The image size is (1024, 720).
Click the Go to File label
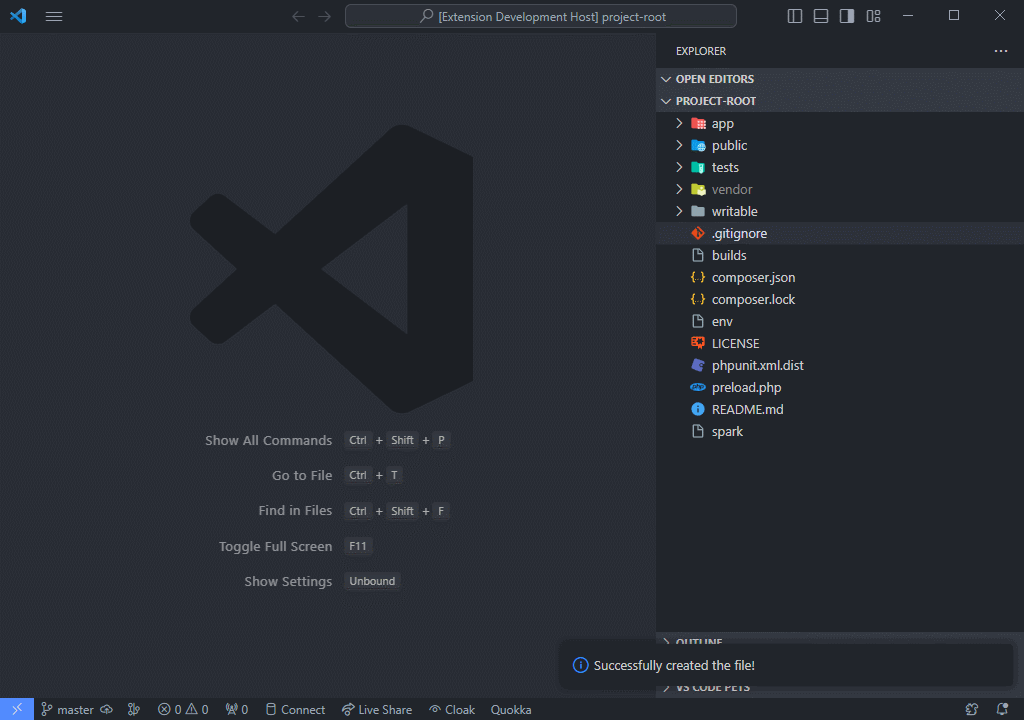click(x=302, y=476)
